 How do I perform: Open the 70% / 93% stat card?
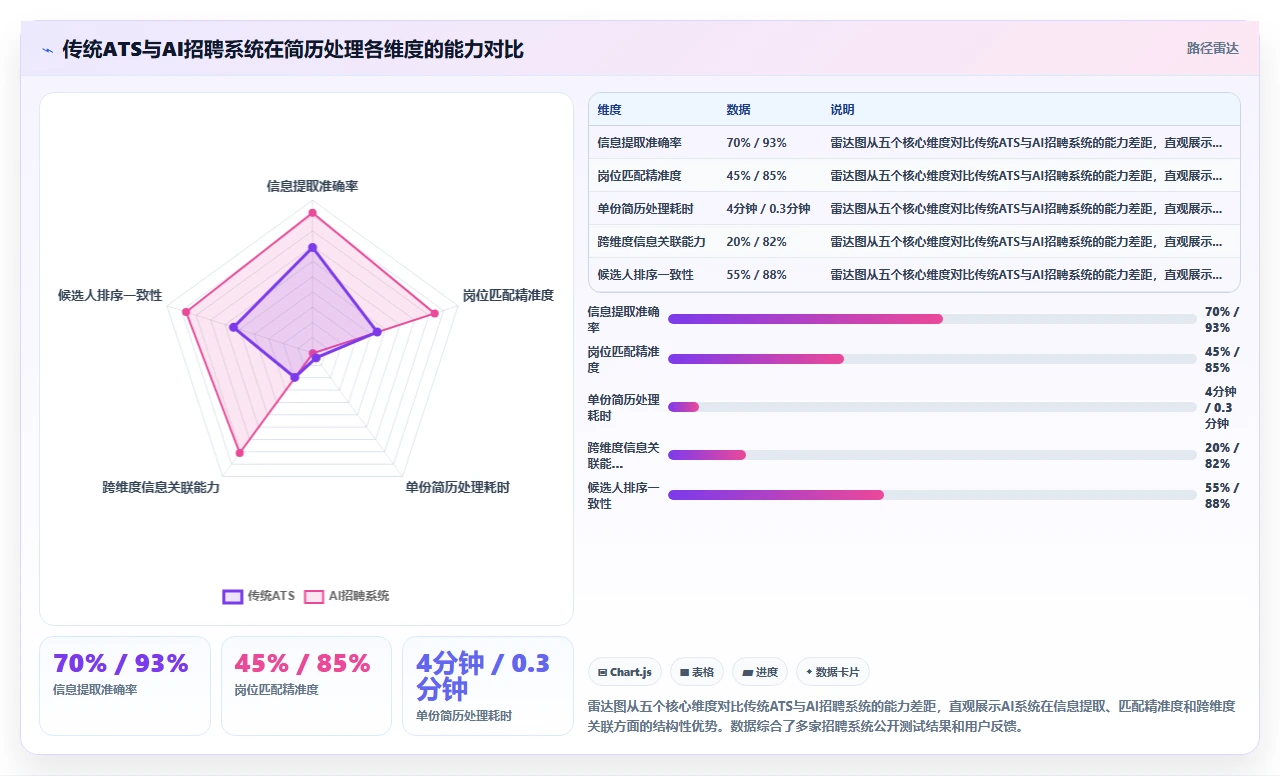[125, 686]
